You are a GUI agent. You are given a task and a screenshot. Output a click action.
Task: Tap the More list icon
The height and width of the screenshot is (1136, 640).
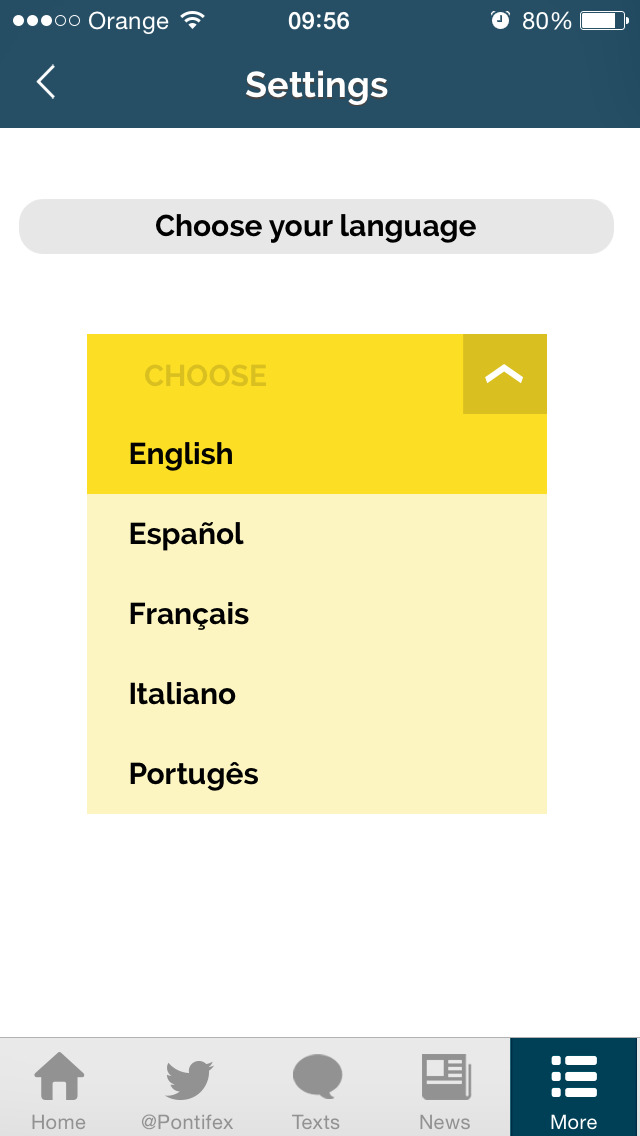[574, 1076]
